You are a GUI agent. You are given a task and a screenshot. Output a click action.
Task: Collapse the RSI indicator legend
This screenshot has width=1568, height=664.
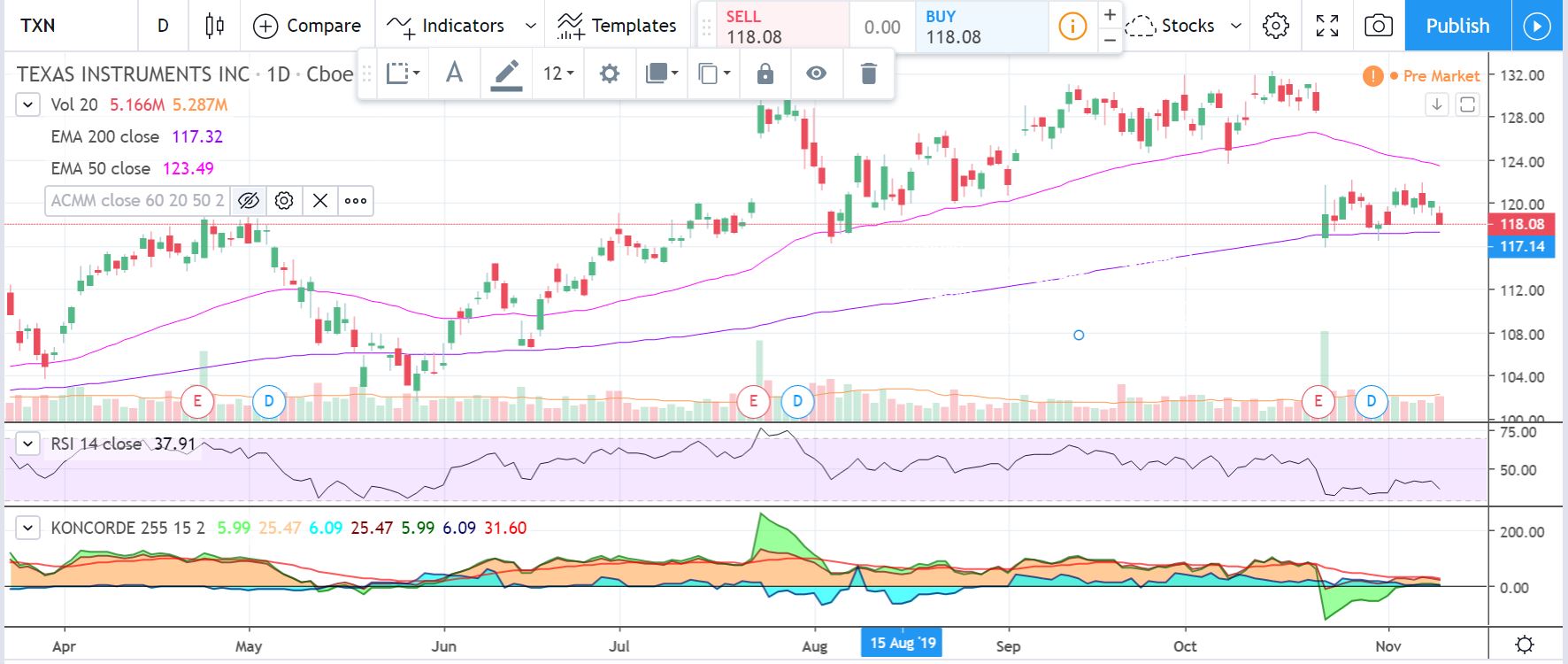(x=27, y=444)
